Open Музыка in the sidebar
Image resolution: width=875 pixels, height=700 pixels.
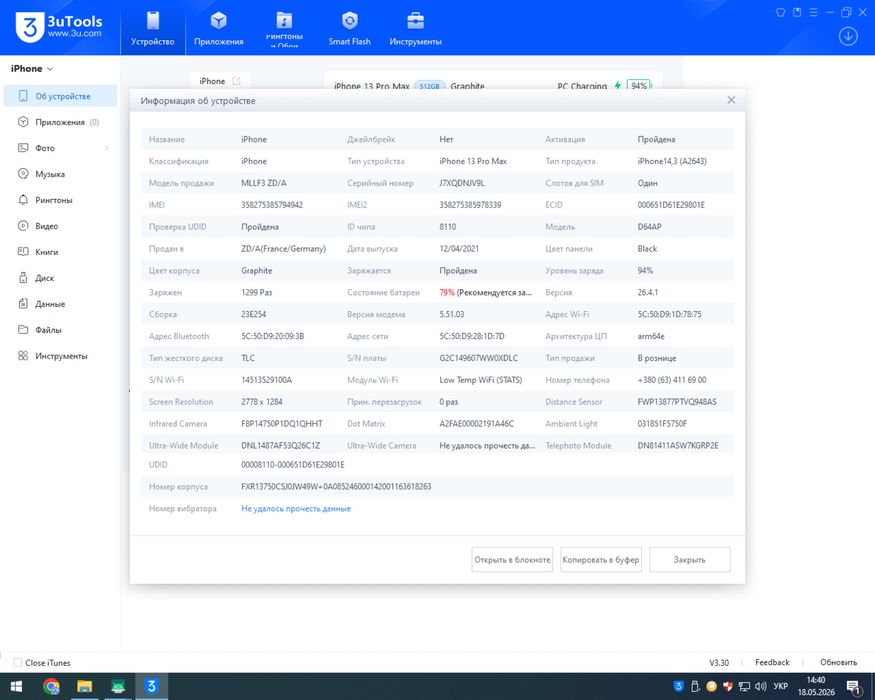tap(60, 174)
